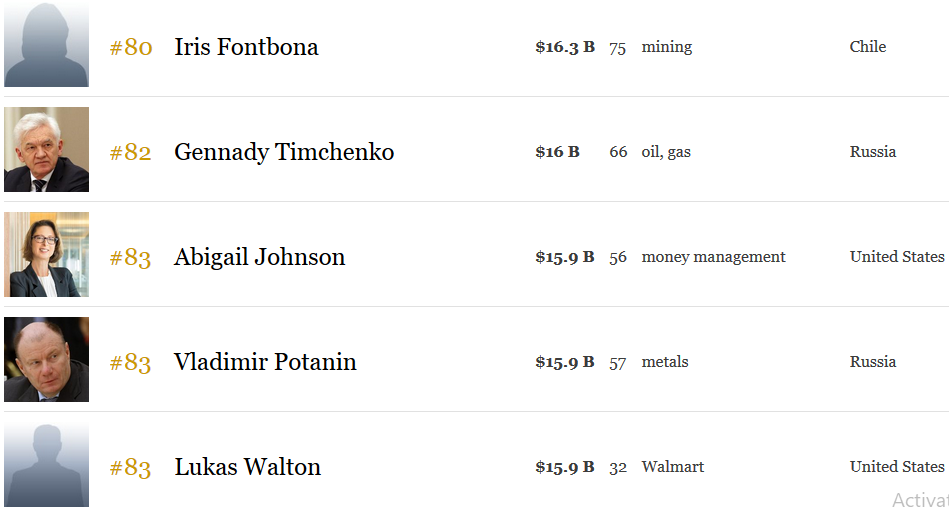Click Lukas Walton's placeholder silhouette image
This screenshot has height=510, width=949.
coord(47,465)
